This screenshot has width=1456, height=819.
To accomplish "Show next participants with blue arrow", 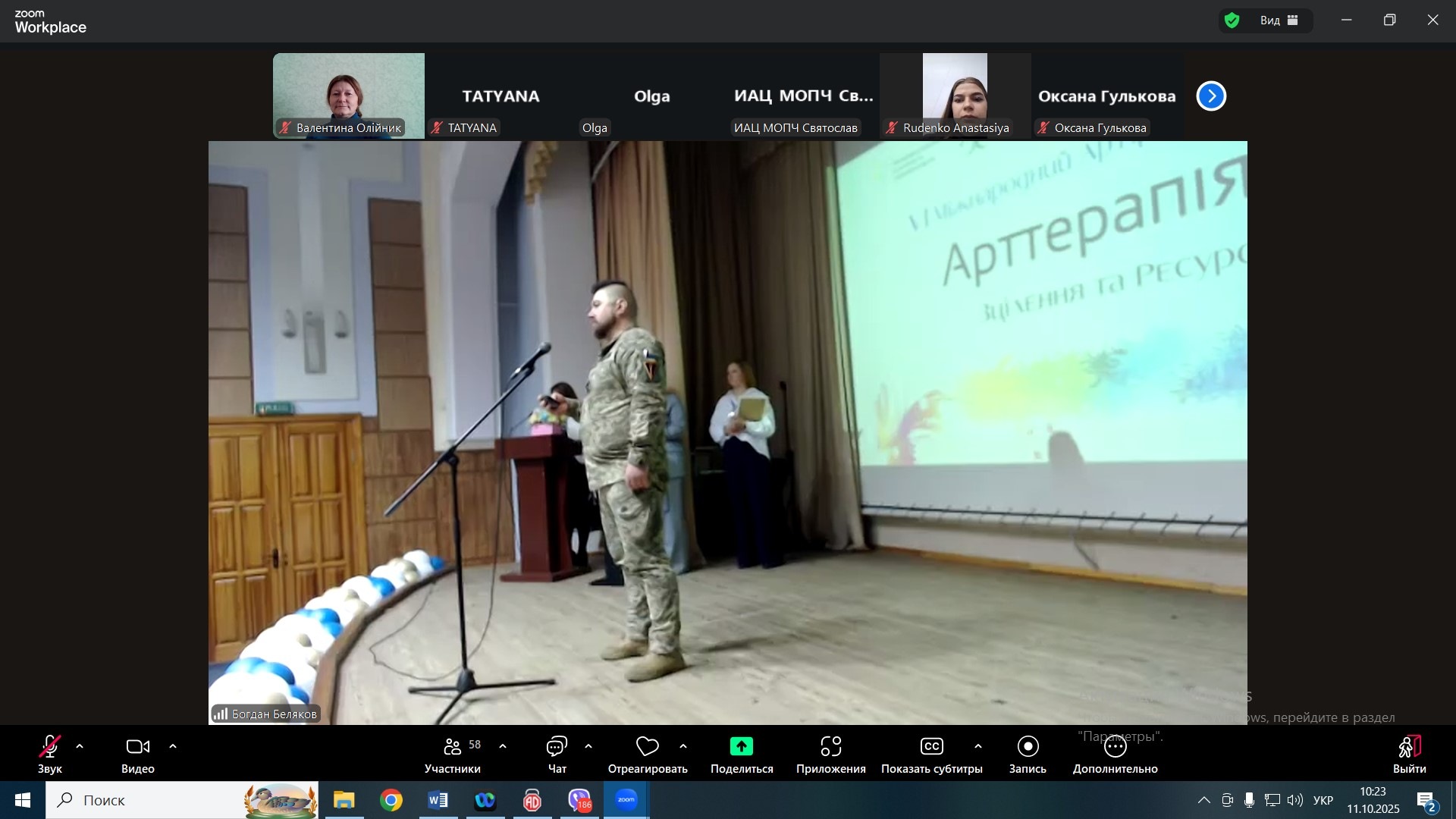I will 1211,96.
